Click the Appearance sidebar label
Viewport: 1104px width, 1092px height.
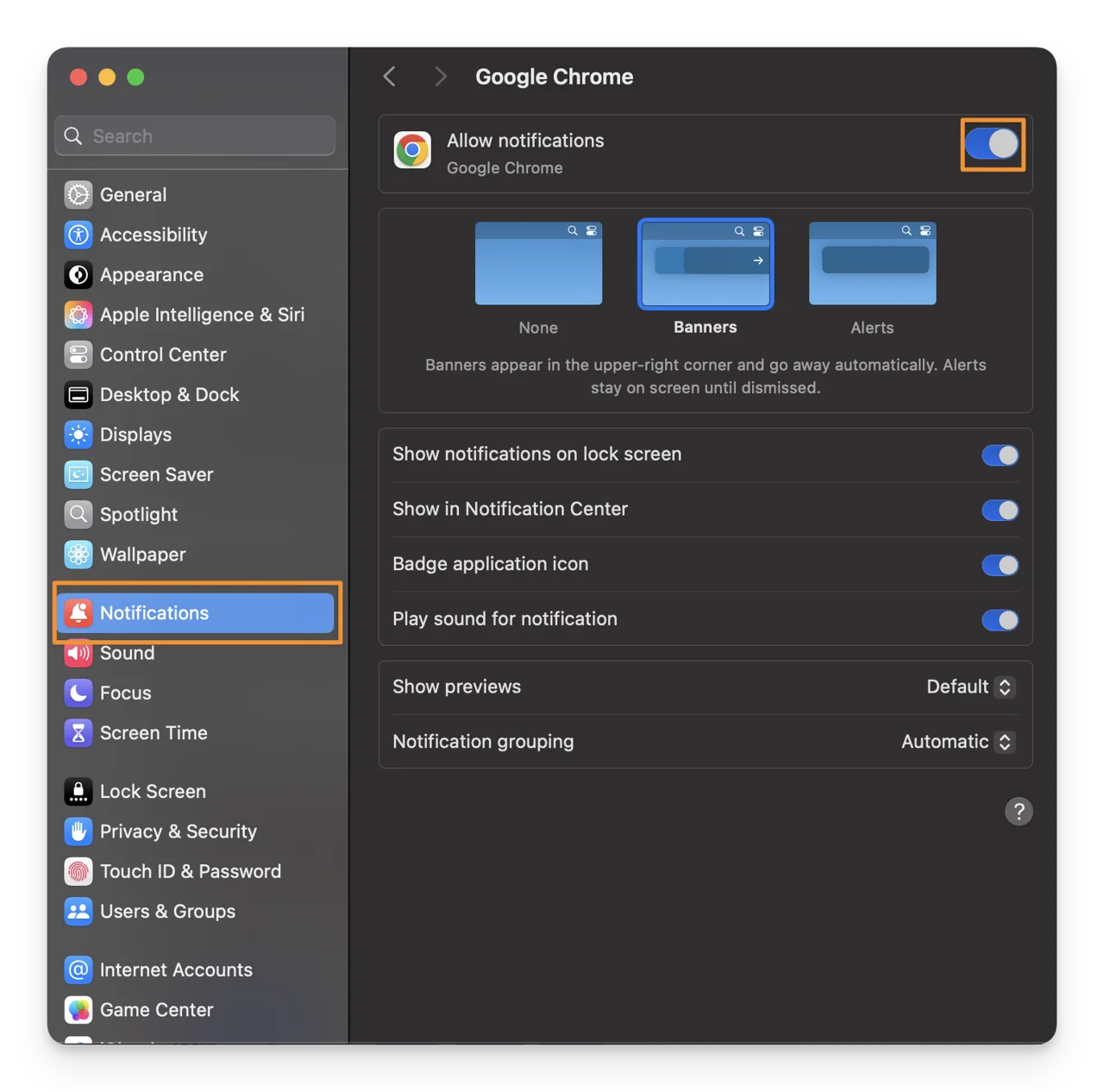152,274
